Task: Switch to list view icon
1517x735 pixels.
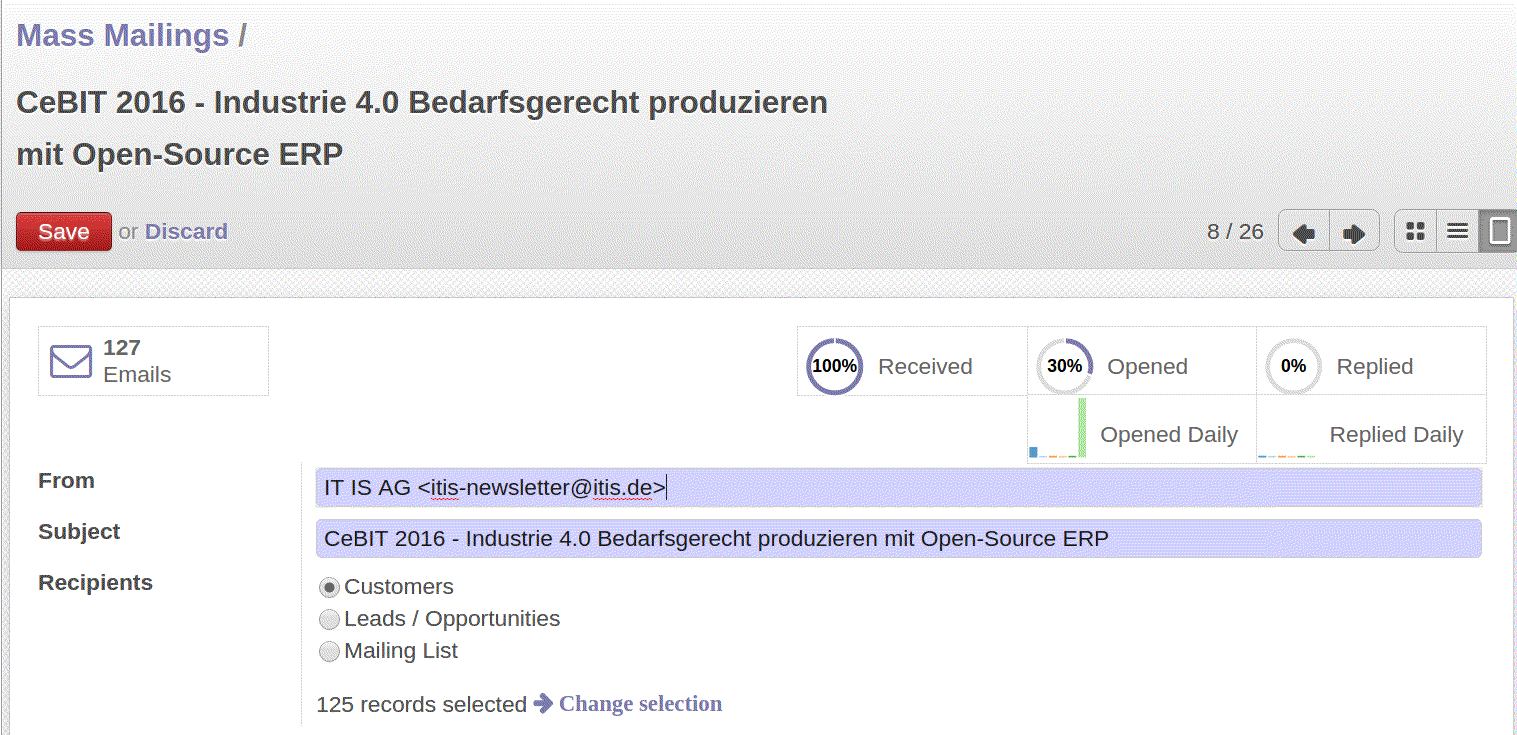Action: click(x=1458, y=231)
